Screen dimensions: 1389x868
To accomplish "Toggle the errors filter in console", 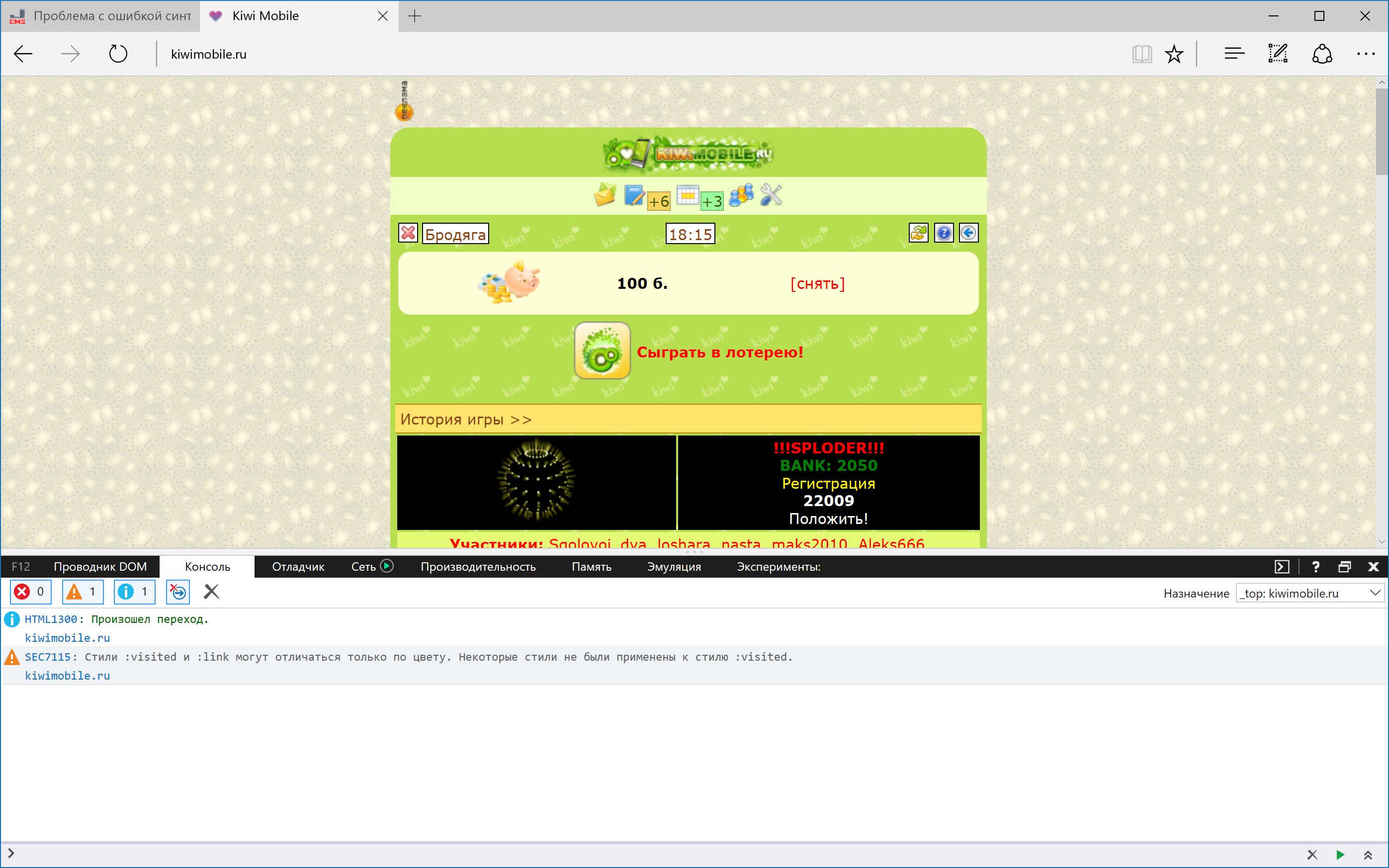I will click(x=30, y=592).
